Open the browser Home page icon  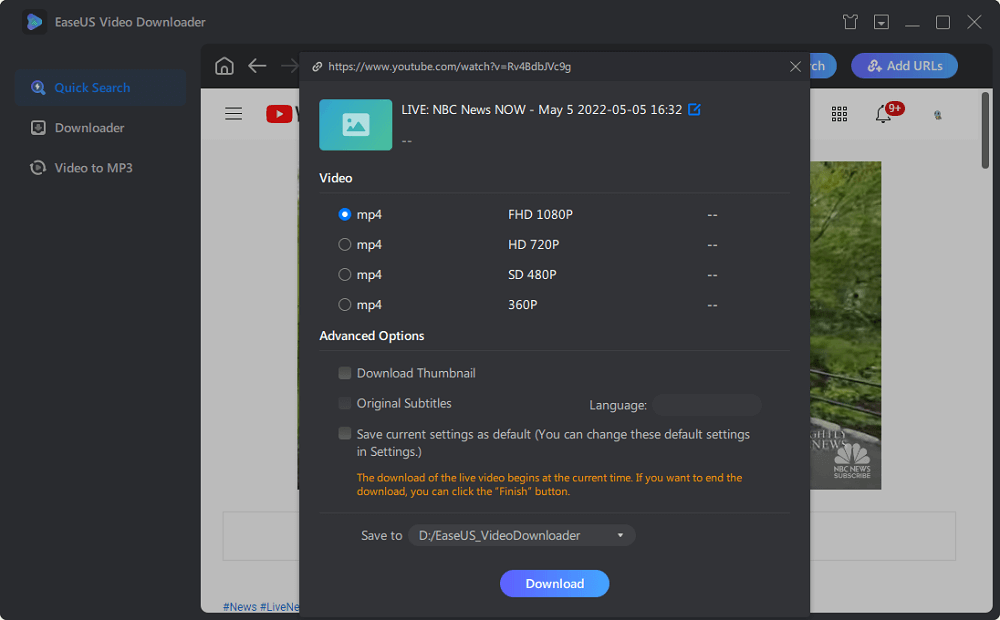[224, 66]
